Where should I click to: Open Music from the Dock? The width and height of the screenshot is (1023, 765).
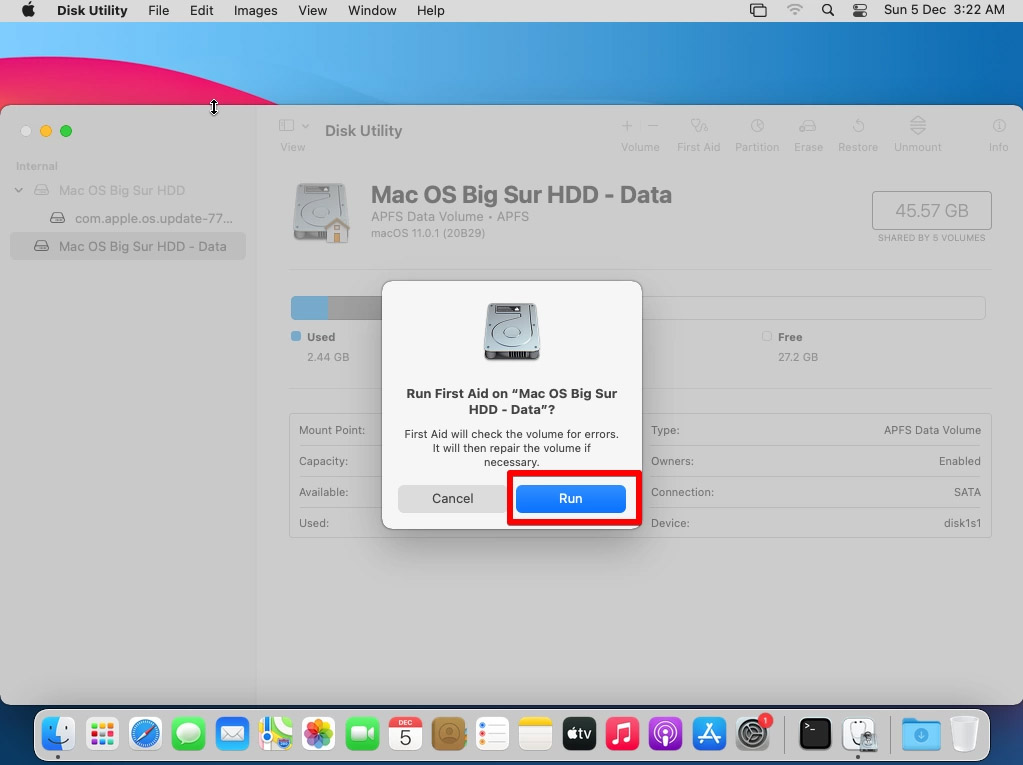click(622, 734)
